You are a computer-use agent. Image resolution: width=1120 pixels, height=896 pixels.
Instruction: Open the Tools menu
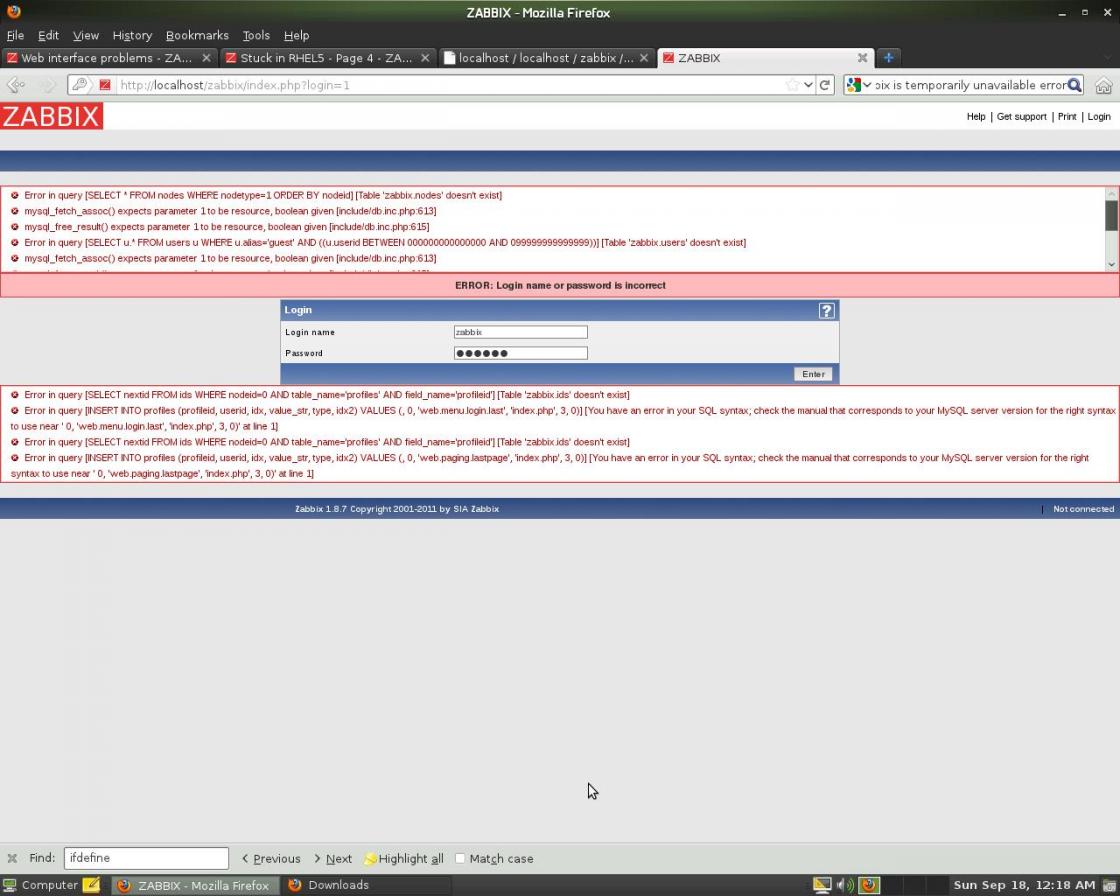(x=256, y=35)
